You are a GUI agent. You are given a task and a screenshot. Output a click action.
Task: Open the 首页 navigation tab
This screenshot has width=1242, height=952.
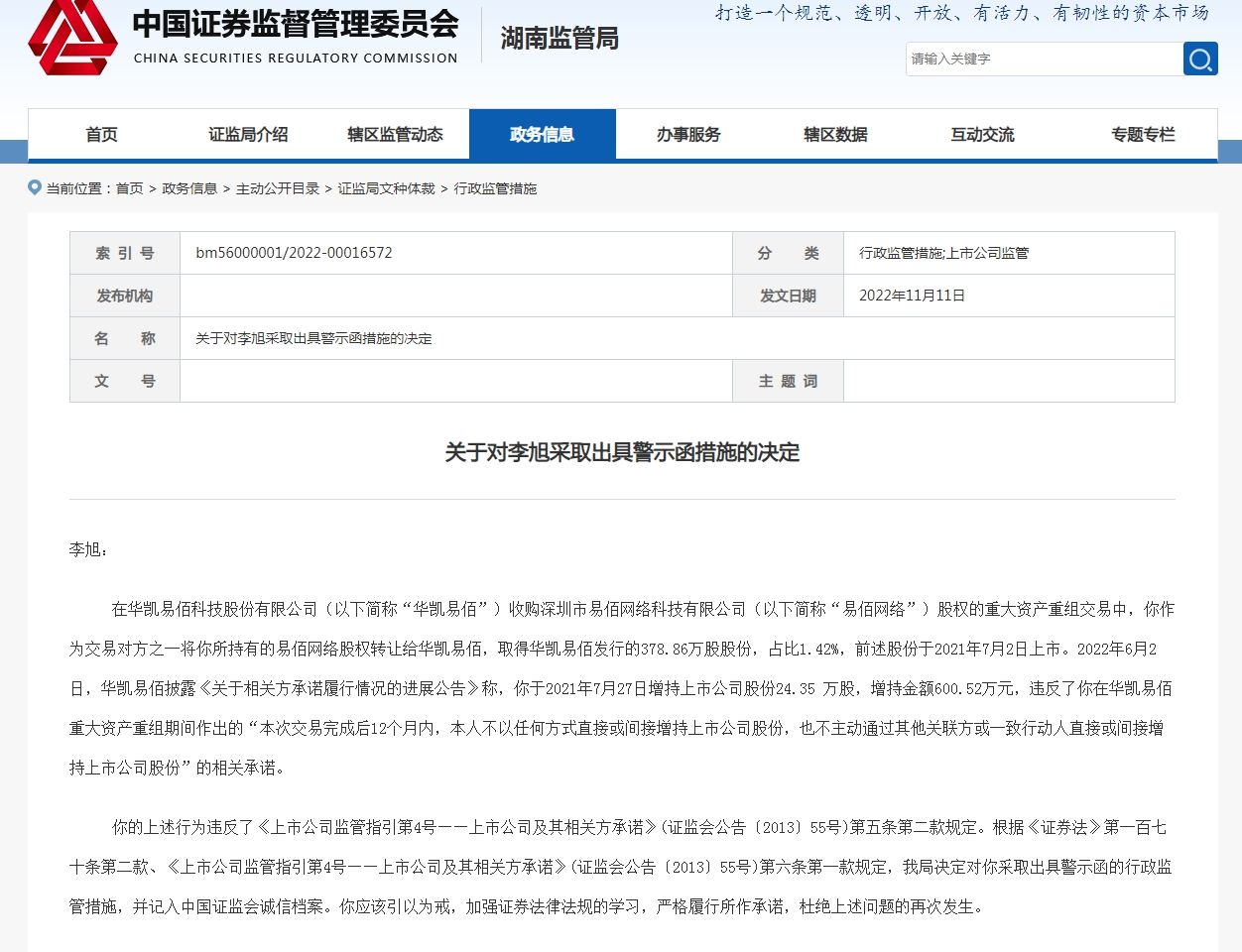coord(101,135)
